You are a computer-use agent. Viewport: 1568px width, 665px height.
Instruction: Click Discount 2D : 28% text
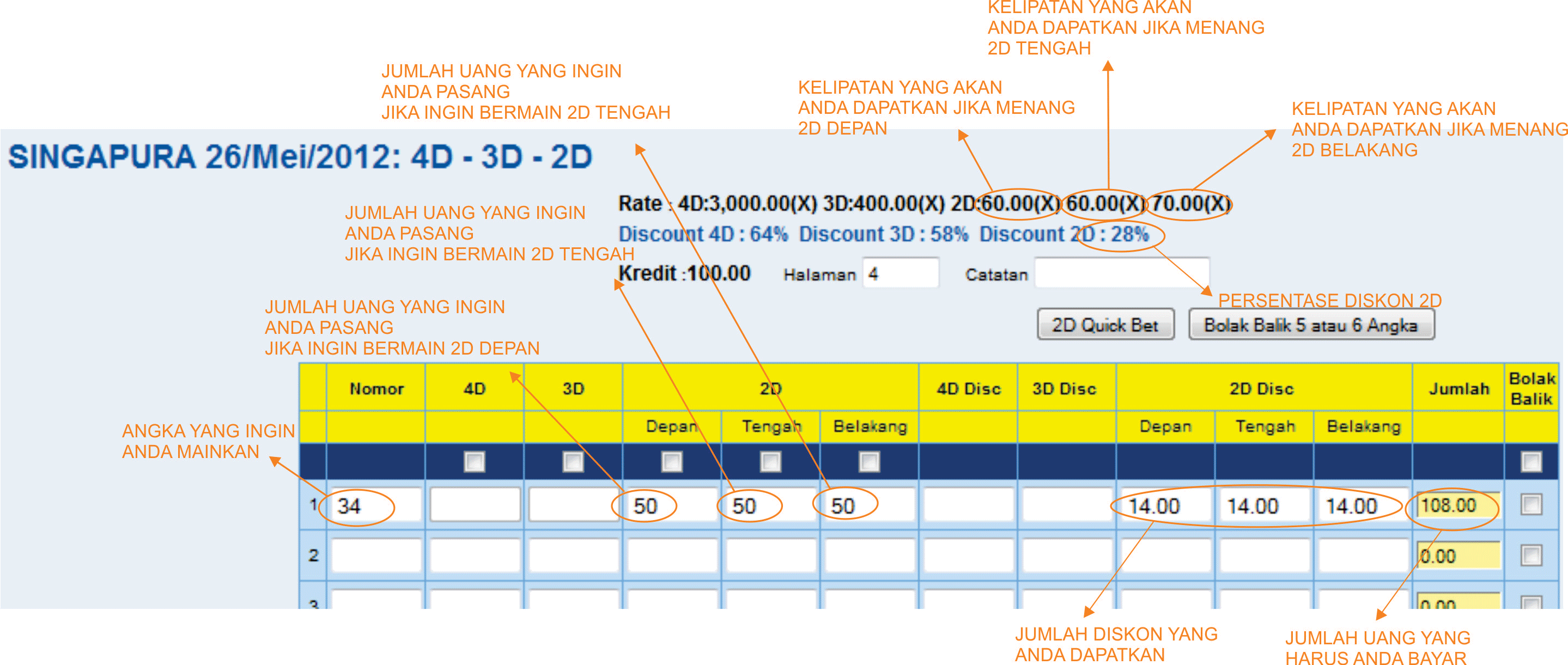tap(1064, 234)
